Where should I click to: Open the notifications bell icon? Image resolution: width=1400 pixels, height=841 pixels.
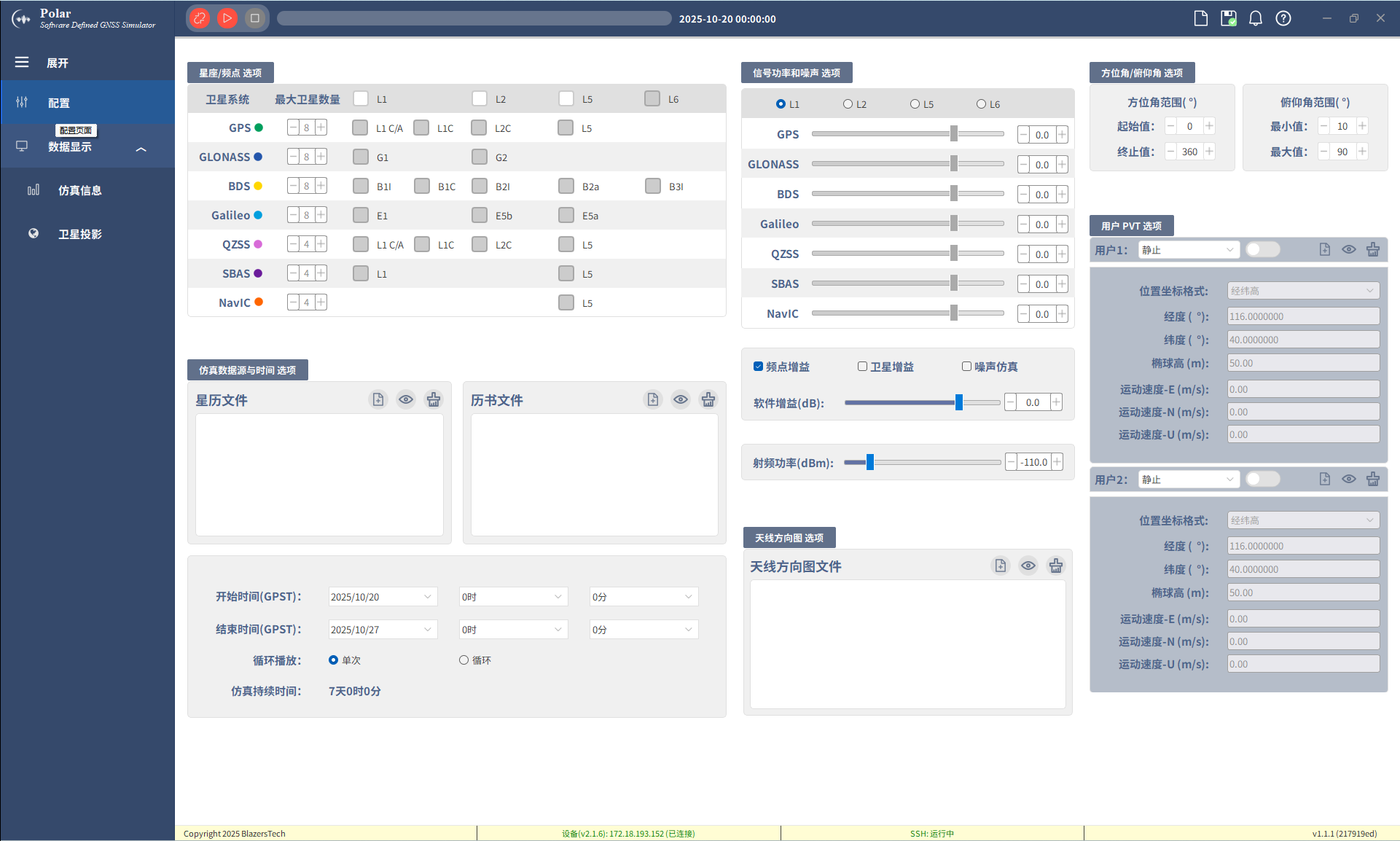point(1256,18)
